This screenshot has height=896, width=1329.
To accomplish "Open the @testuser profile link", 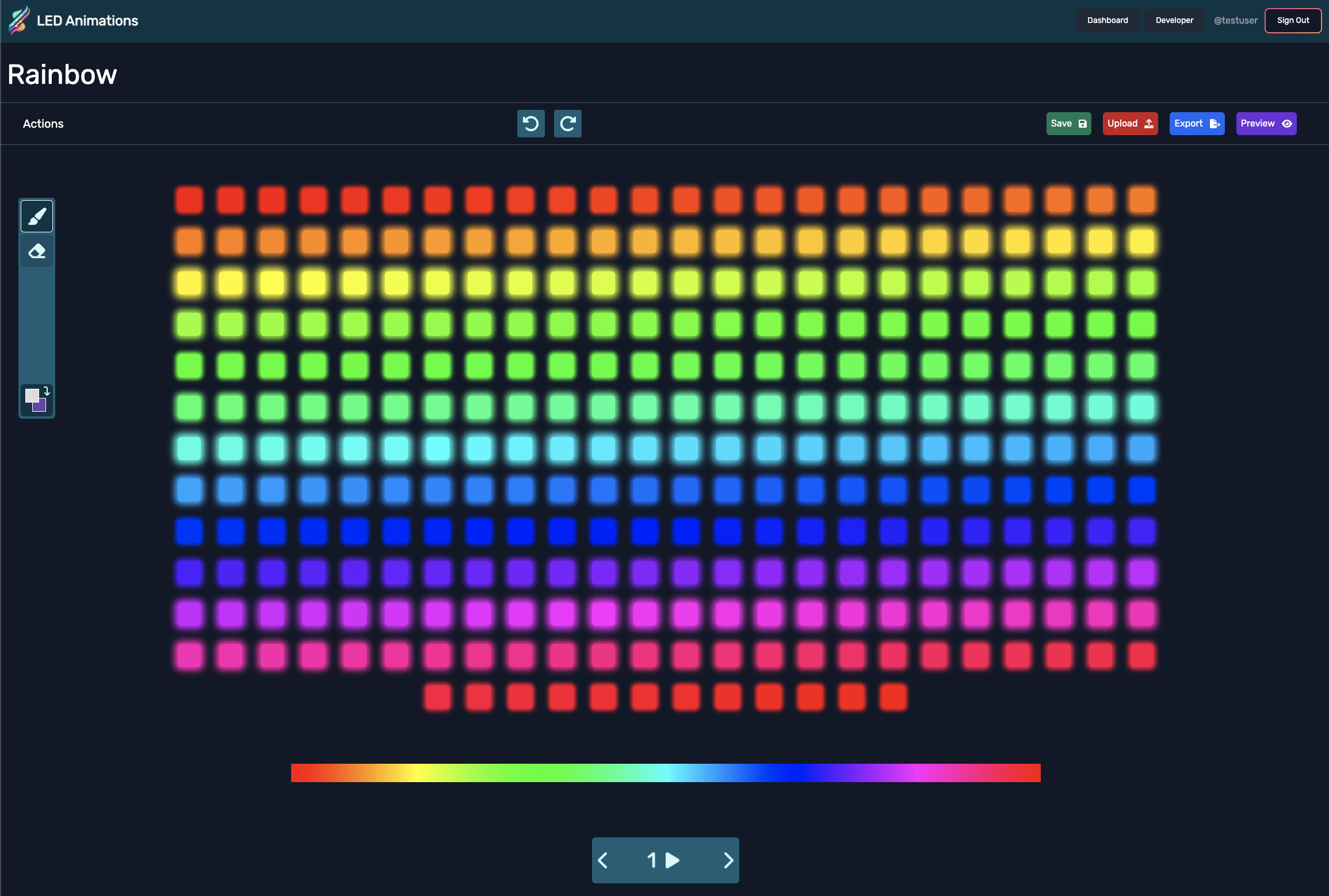I will 1235,21.
